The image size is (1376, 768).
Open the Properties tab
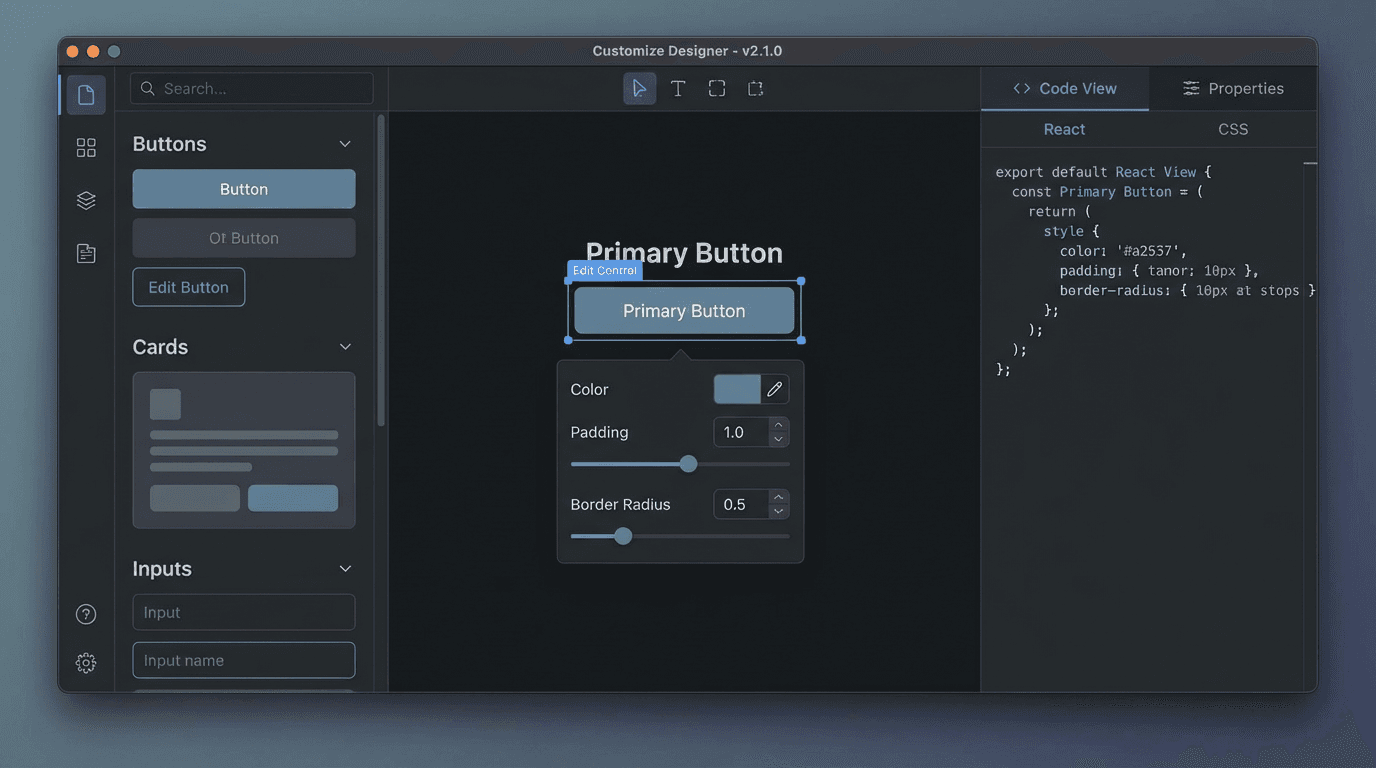(x=1233, y=88)
